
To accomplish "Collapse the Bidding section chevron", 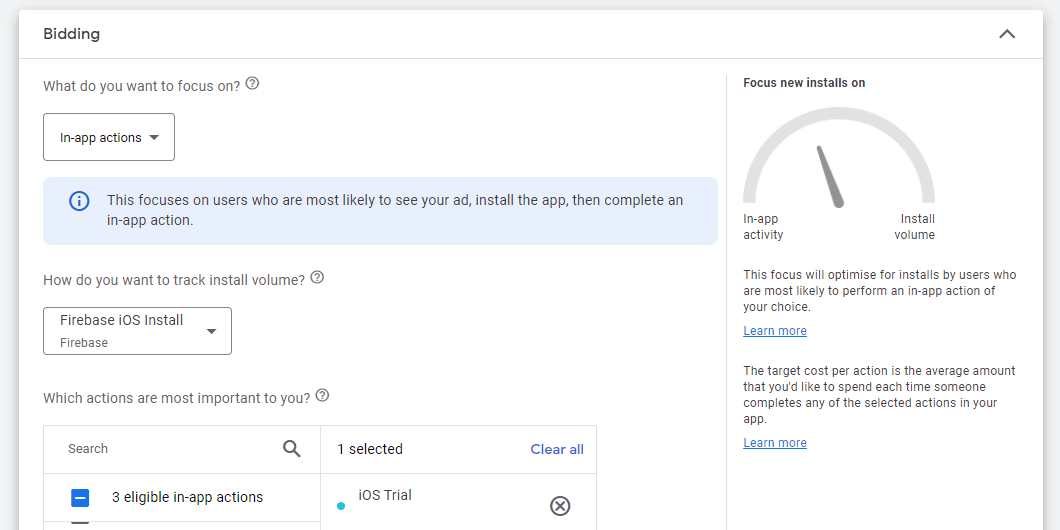I will click(1007, 34).
